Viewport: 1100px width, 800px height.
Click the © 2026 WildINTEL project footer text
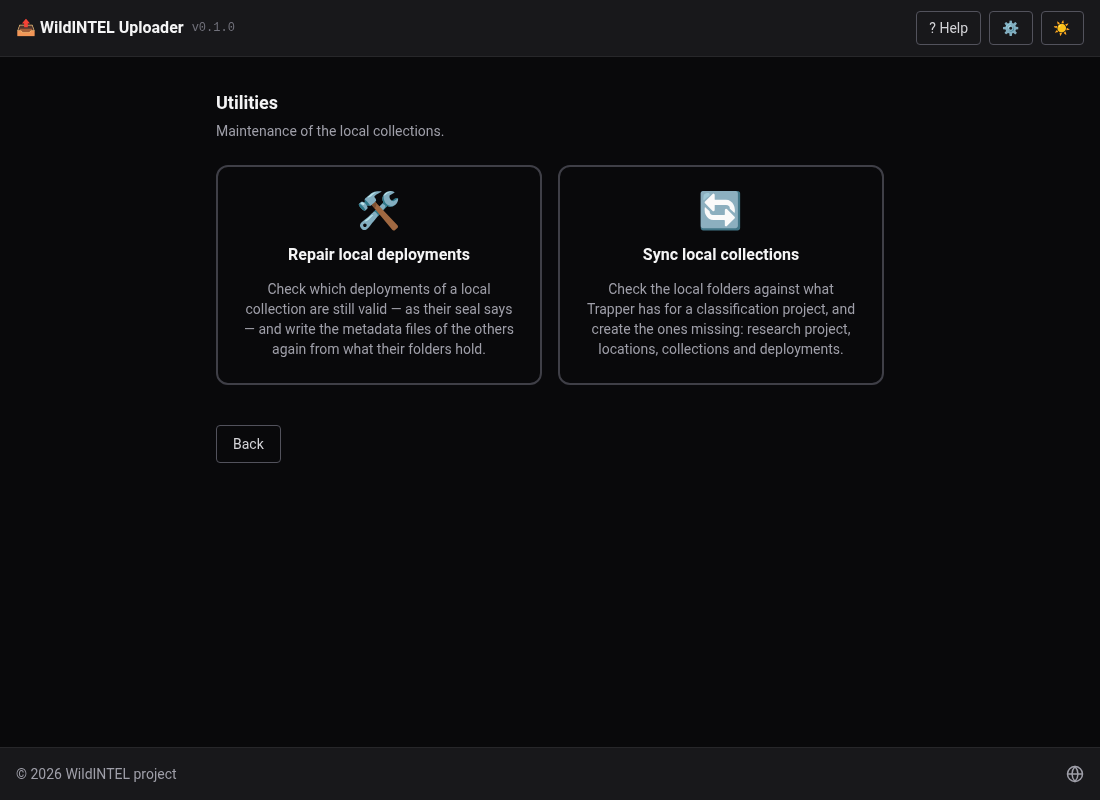click(96, 774)
